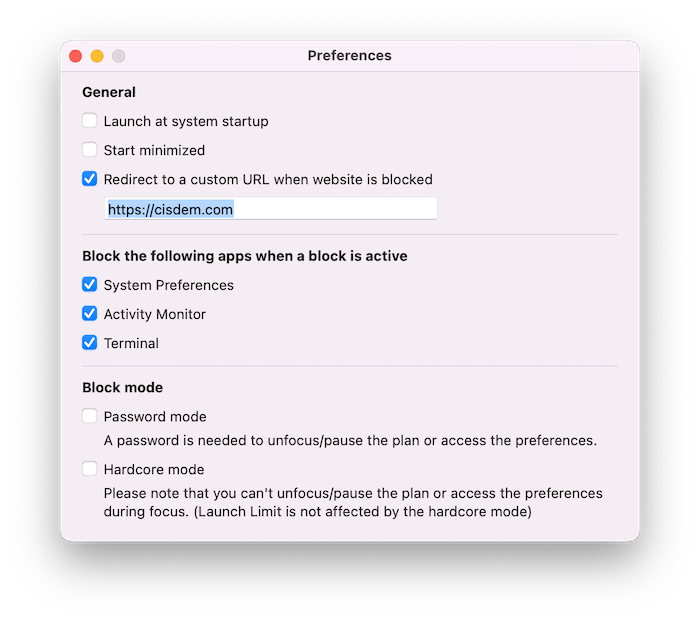
Task: Click the Block mode section heading
Action: point(122,387)
